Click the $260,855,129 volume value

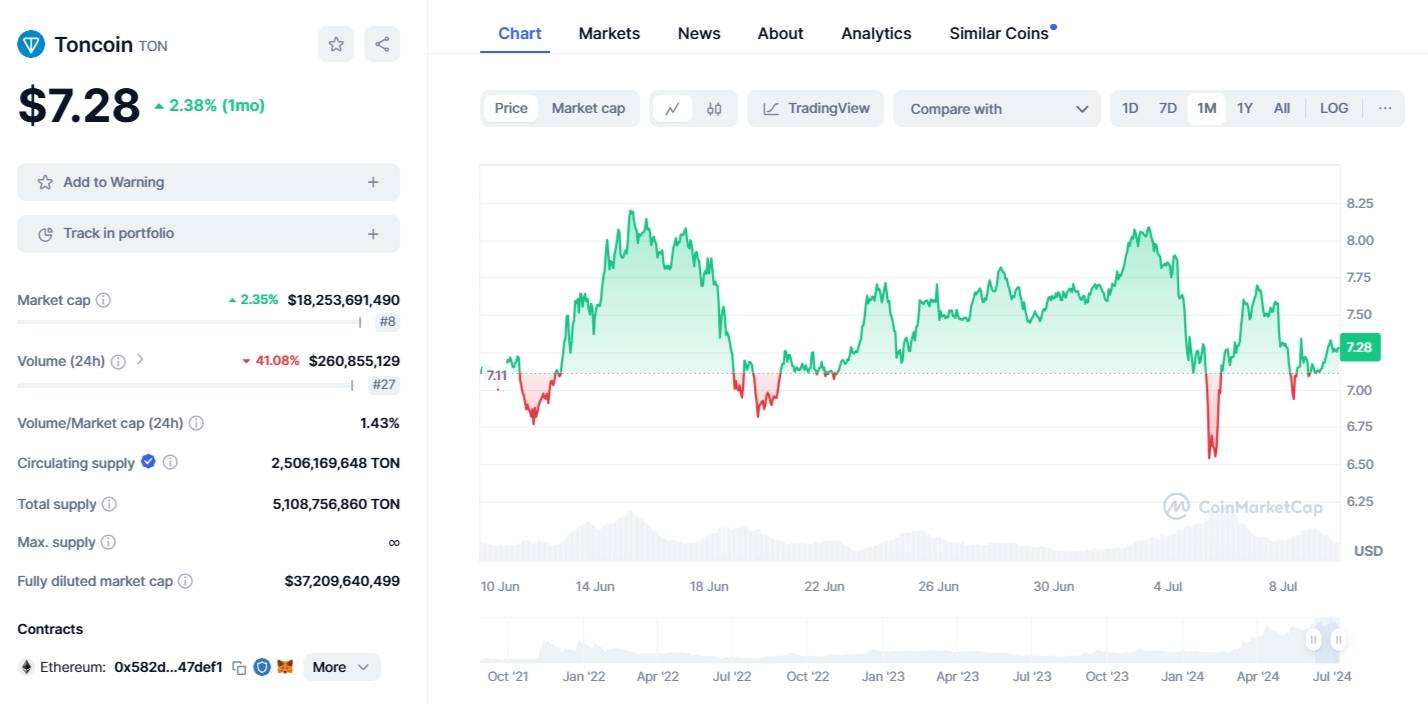pyautogui.click(x=354, y=361)
